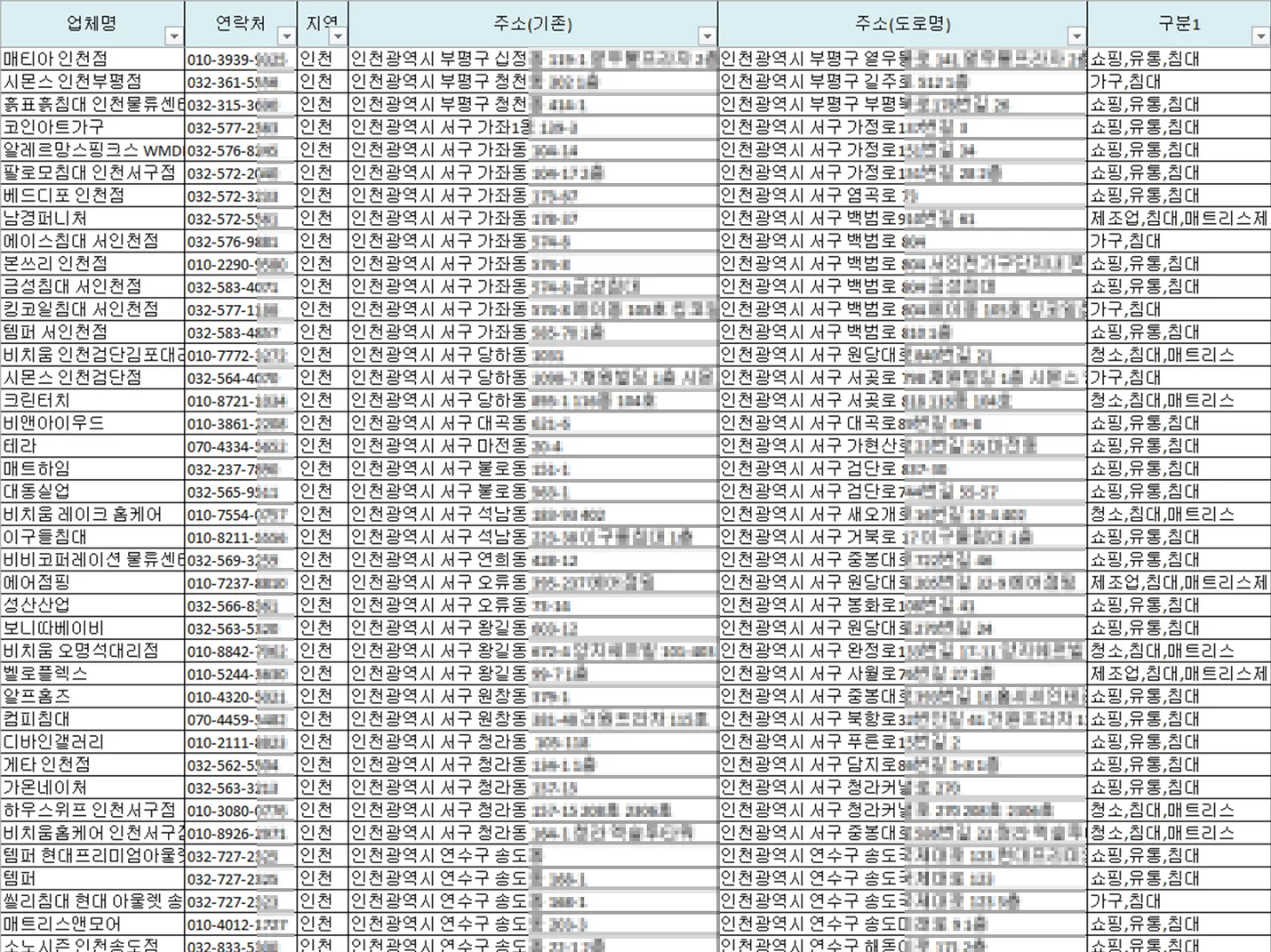This screenshot has height=952, width=1271.
Task: Select the 템퍼 서인천점 cell
Action: pyautogui.click(x=92, y=332)
